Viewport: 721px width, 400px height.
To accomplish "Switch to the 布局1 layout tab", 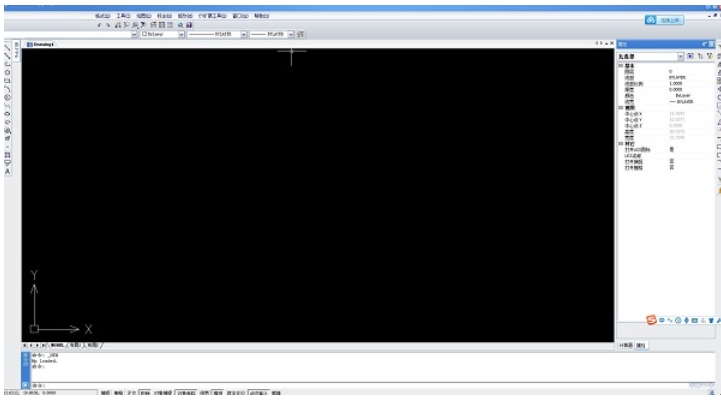I will [77, 345].
